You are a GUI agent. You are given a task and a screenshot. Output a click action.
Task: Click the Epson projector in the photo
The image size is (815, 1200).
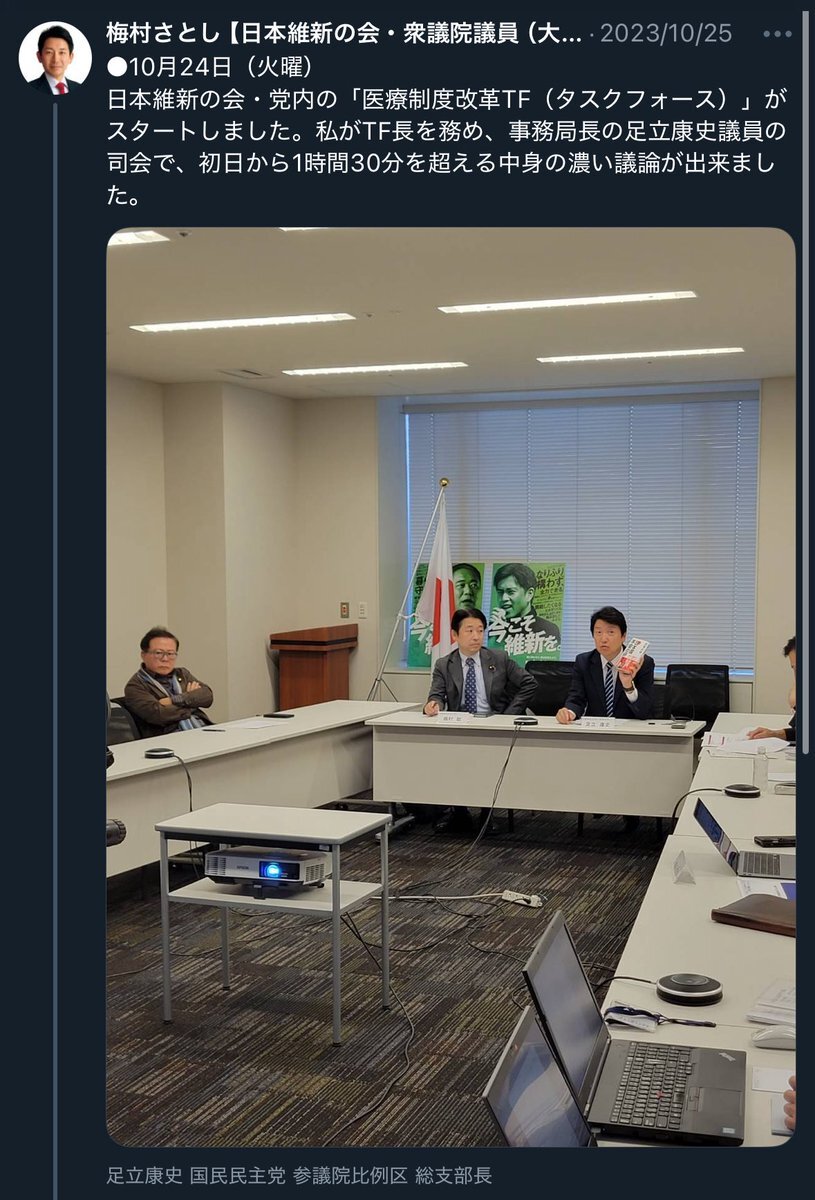(x=266, y=866)
